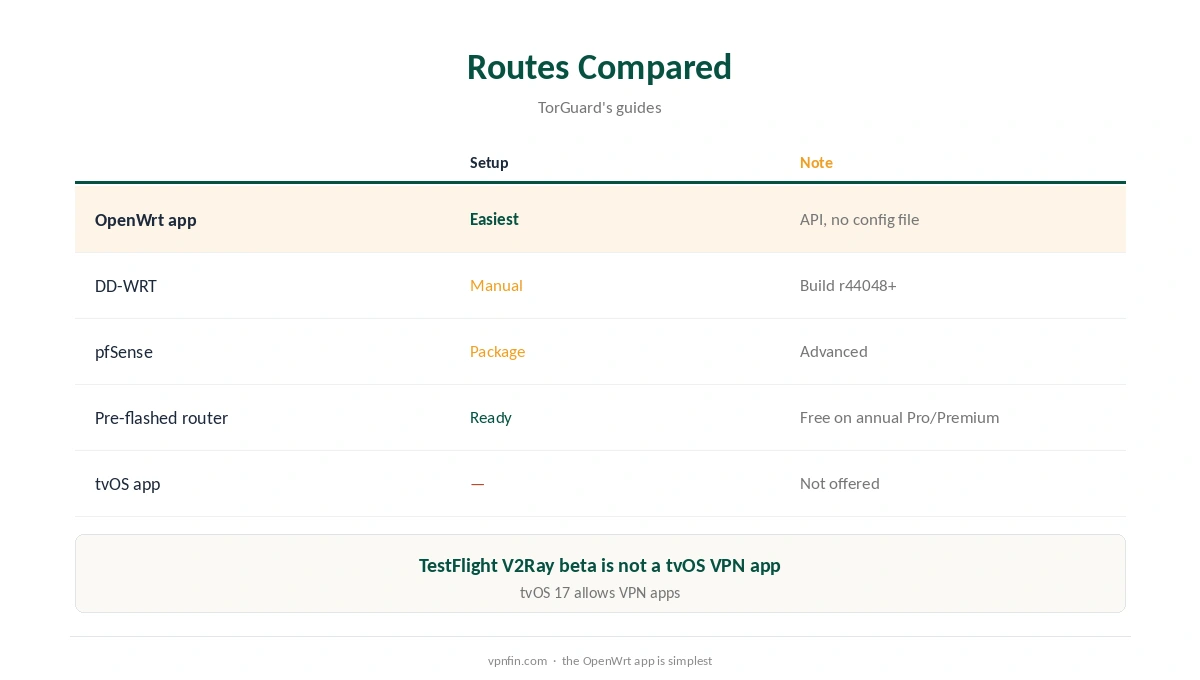This screenshot has height=680, width=1200.
Task: Click the 'Build r44048+' note
Action: 848,285
